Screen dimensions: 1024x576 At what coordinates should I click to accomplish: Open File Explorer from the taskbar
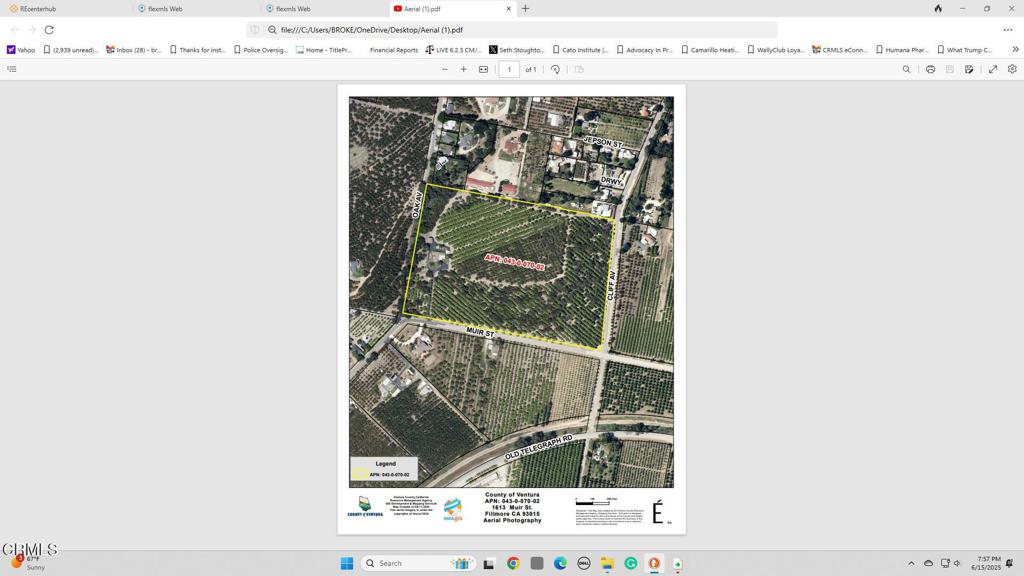[607, 563]
